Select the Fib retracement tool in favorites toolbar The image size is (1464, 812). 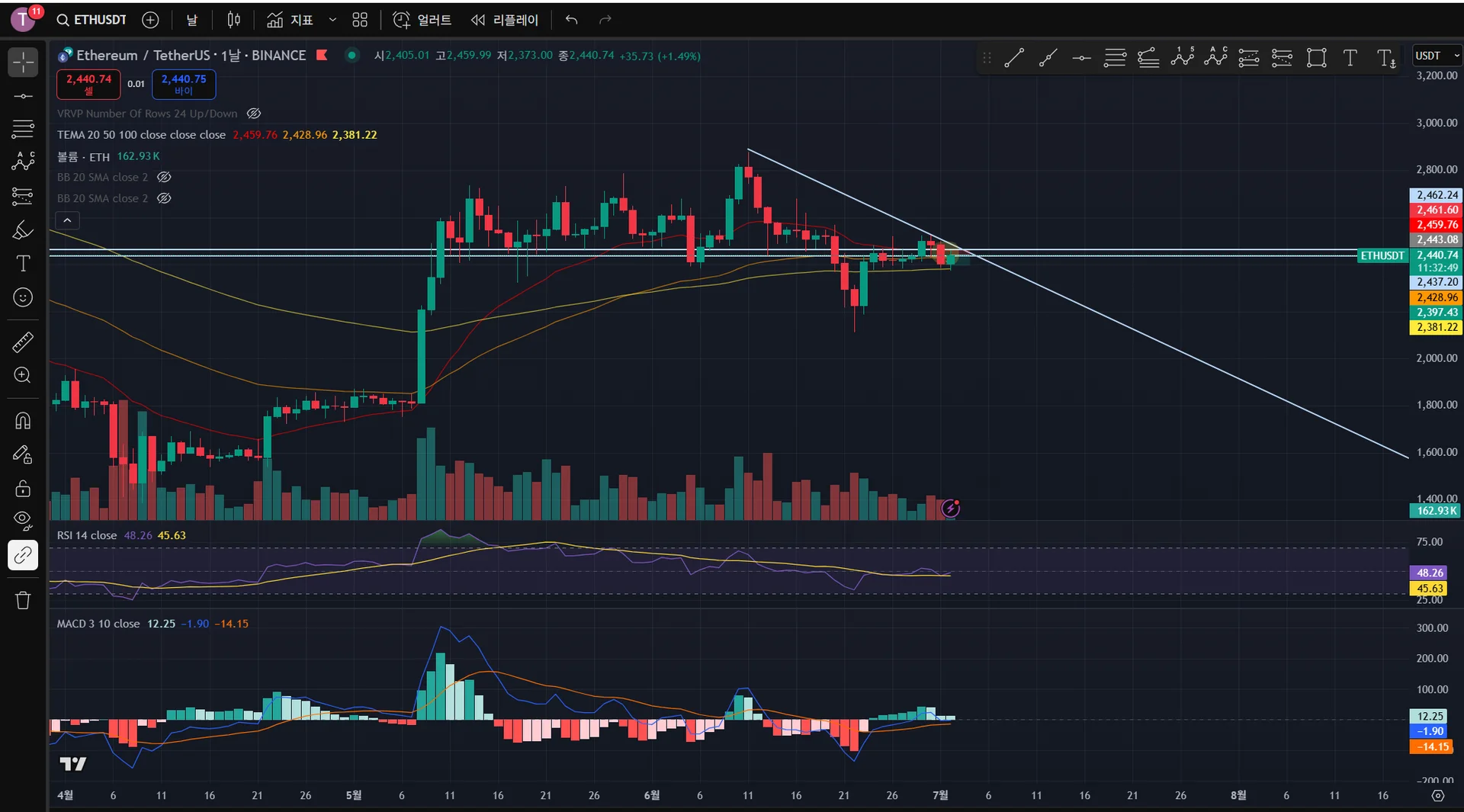pos(1115,58)
